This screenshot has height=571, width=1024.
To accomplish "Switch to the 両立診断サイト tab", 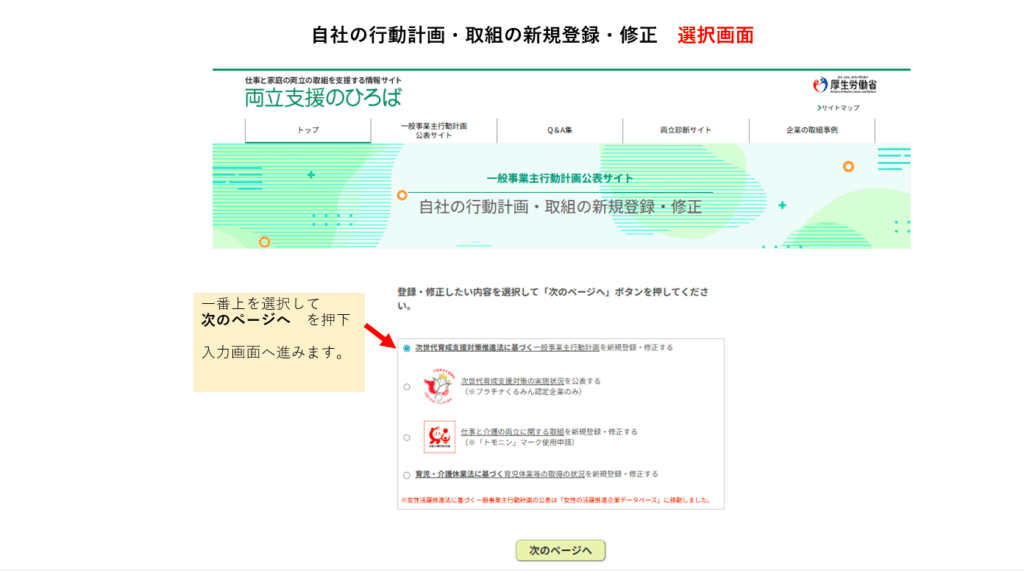I will click(x=685, y=131).
